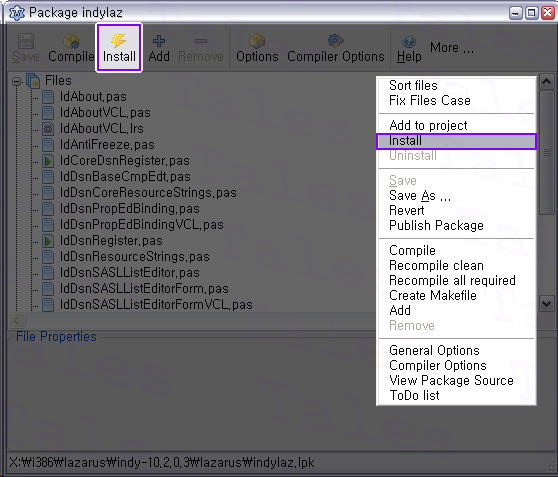
Task: Open ToDo list from popup menu
Action: click(456, 395)
